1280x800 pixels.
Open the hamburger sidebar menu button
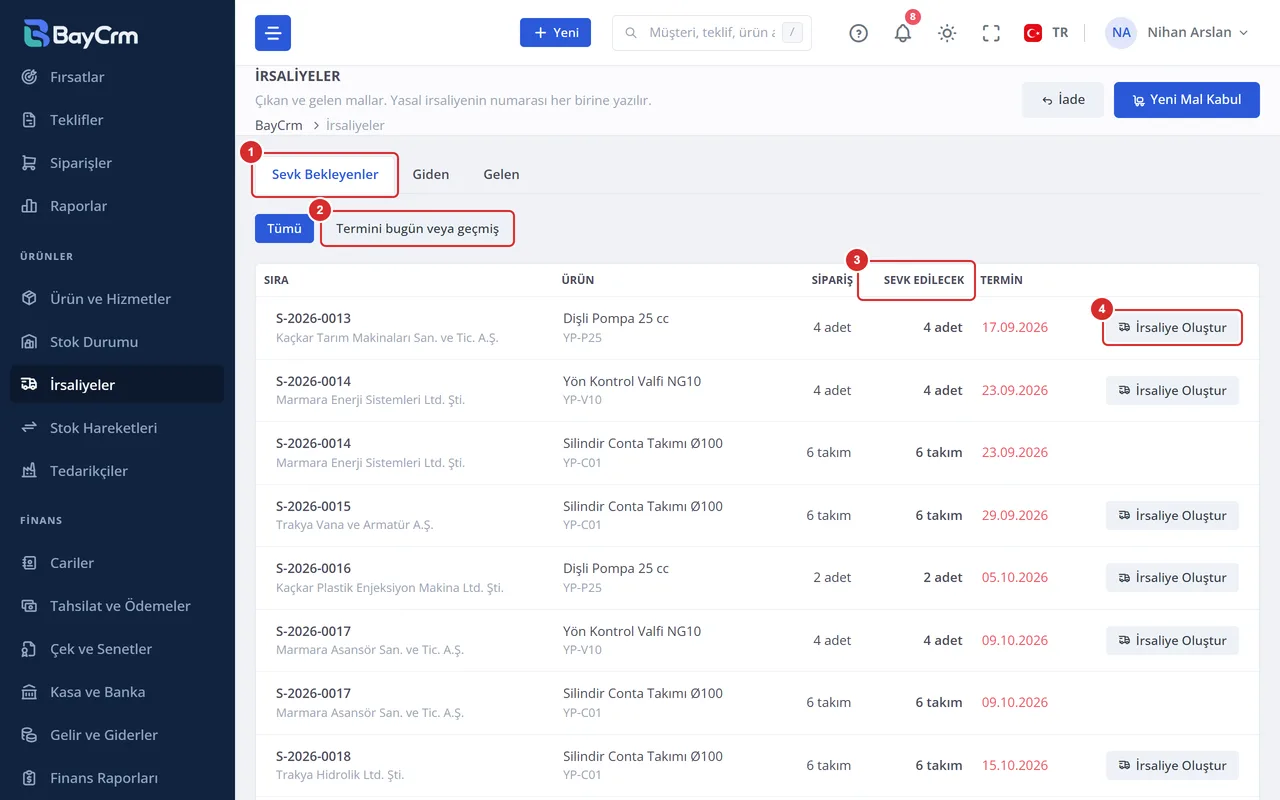[x=273, y=33]
